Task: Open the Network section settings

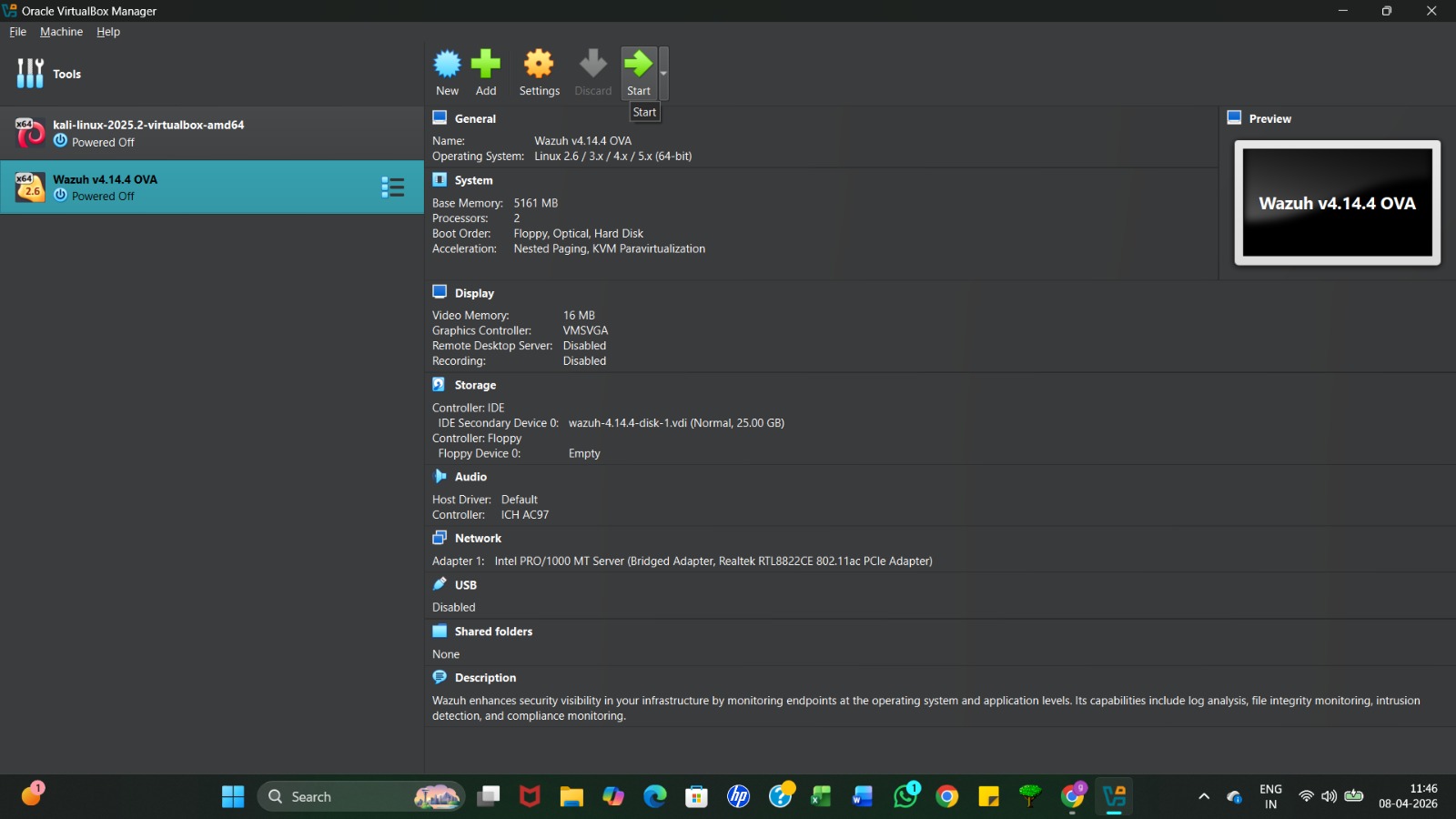Action: 478,539
